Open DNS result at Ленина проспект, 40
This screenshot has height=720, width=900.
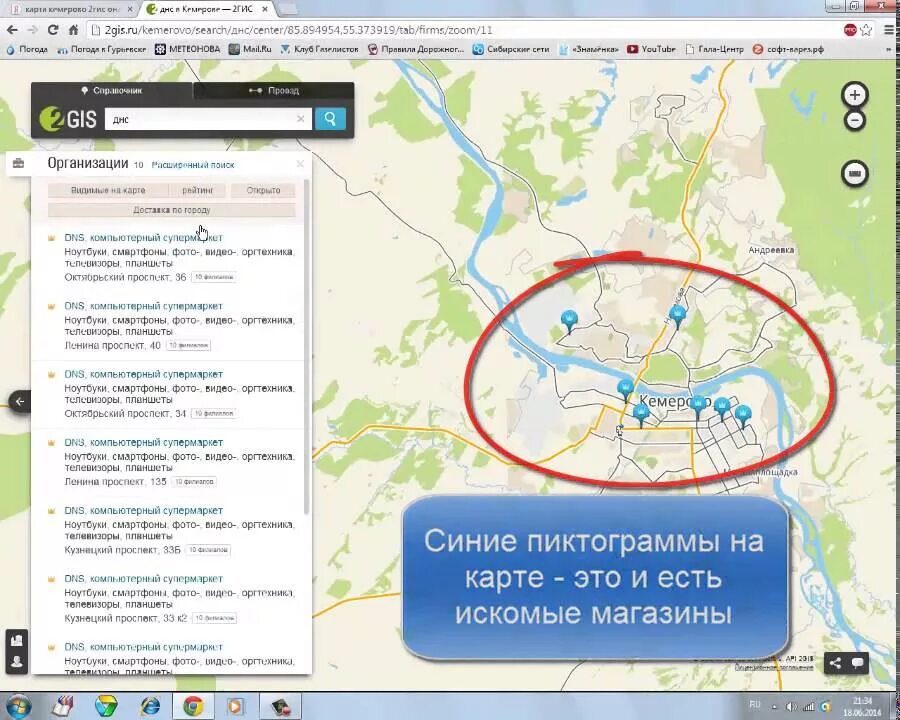click(143, 306)
